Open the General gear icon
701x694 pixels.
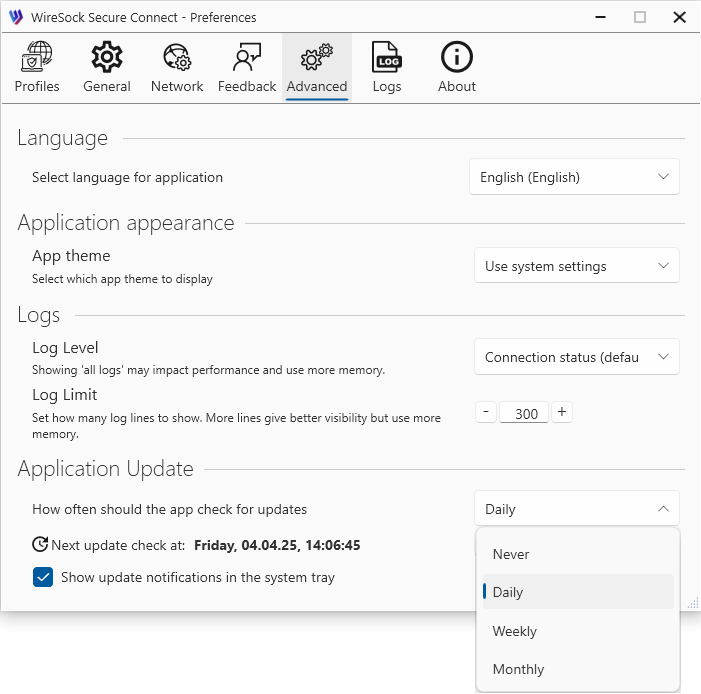106,57
